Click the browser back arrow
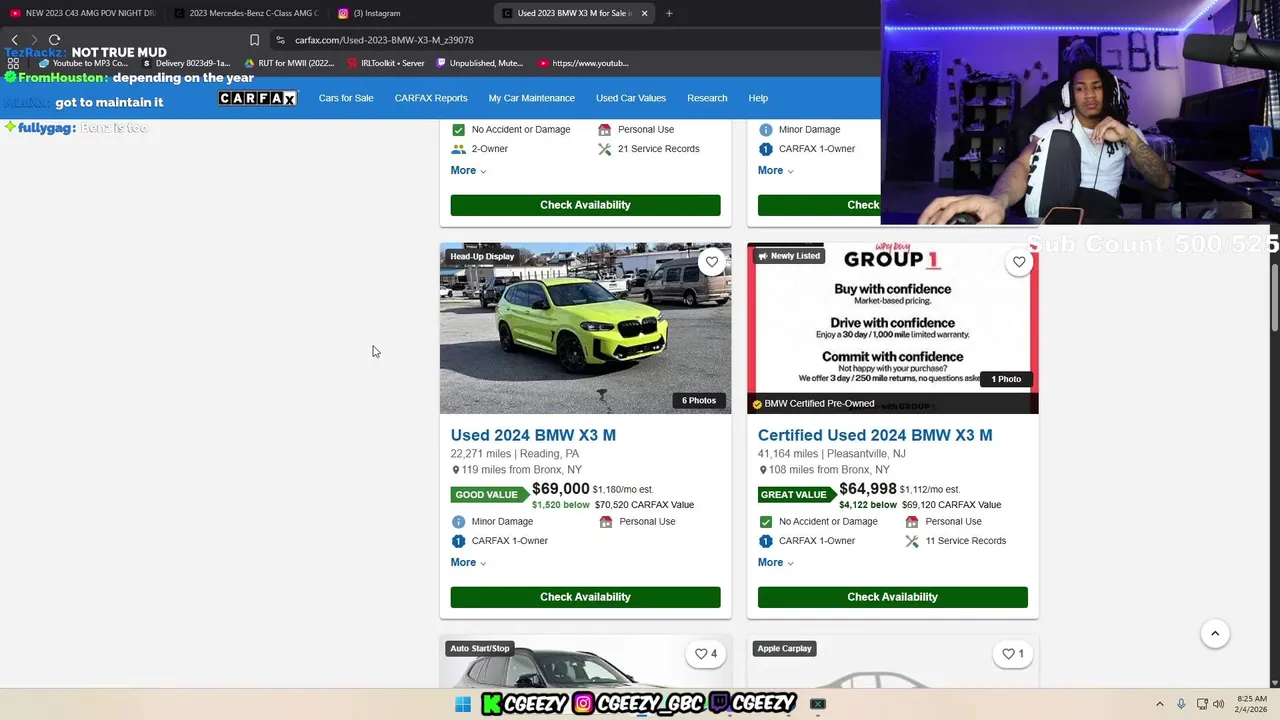 (x=15, y=40)
